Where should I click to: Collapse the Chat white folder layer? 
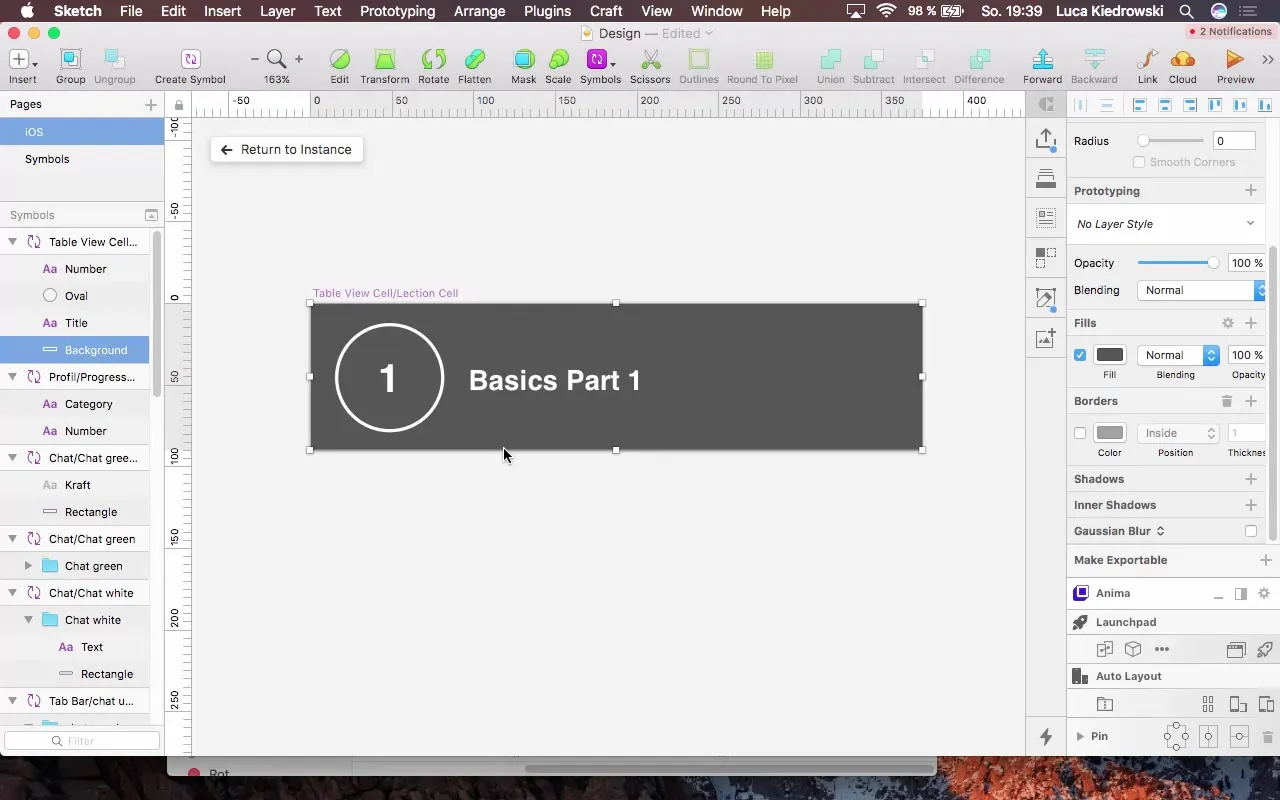28,620
